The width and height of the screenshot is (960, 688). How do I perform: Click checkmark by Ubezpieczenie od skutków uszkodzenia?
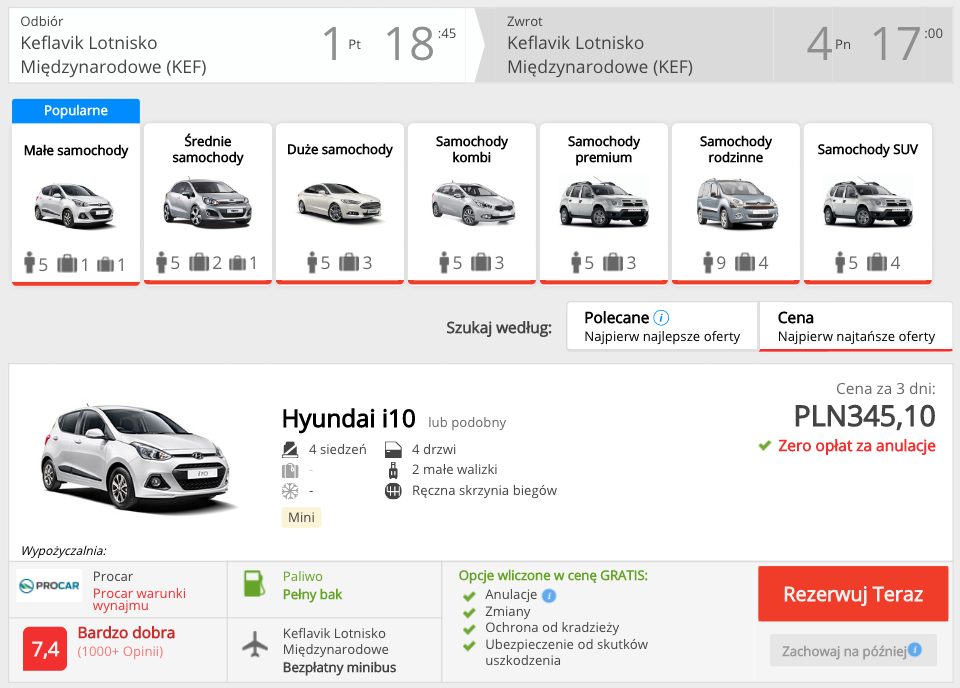click(469, 646)
